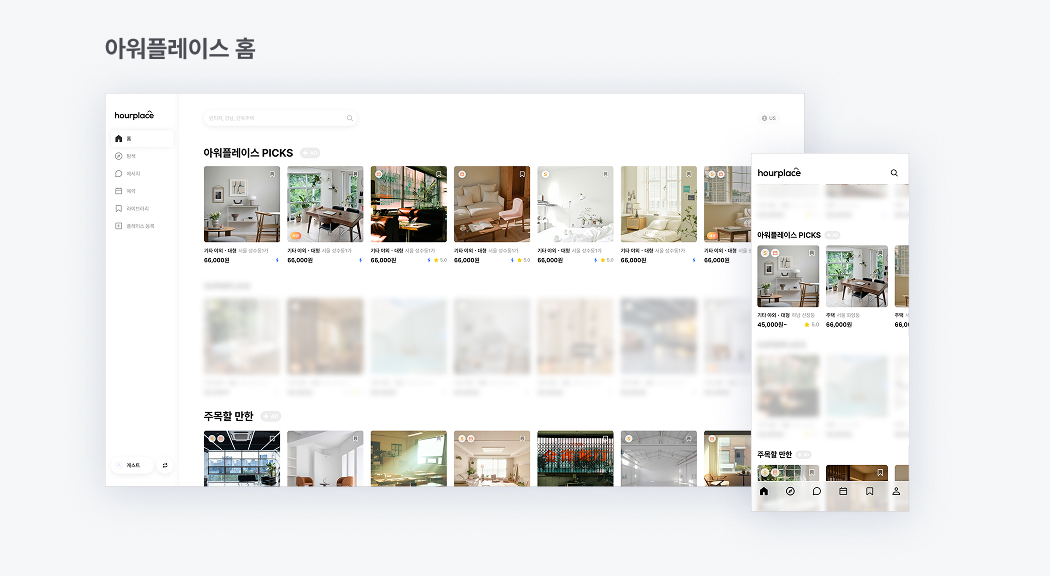Screen dimensions: 1050x576
Task: Tap the chat bubble icon in mobile bottom nav
Action: pos(816,491)
